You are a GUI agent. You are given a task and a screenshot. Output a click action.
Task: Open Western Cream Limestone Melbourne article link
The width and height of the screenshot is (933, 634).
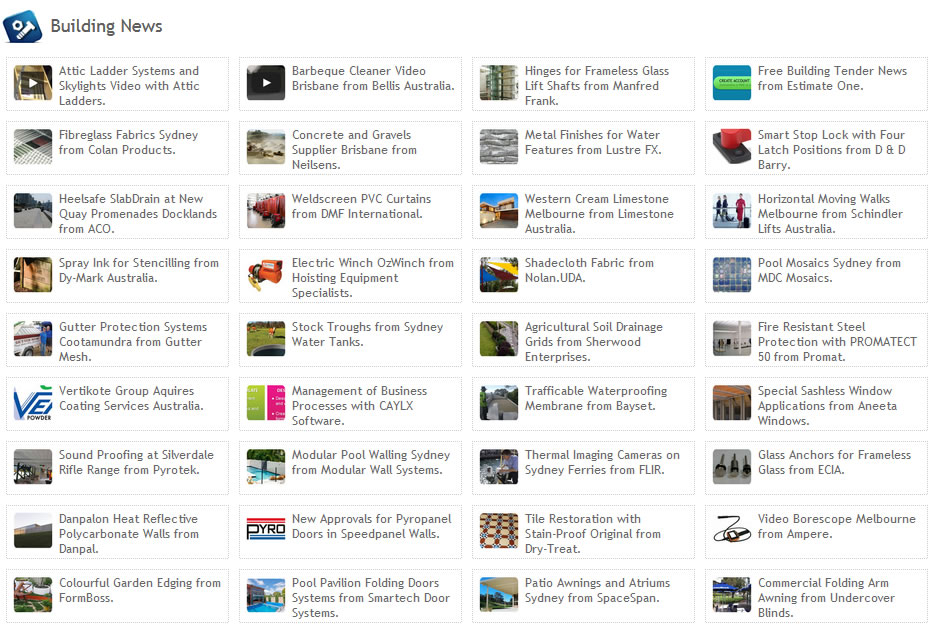point(599,214)
